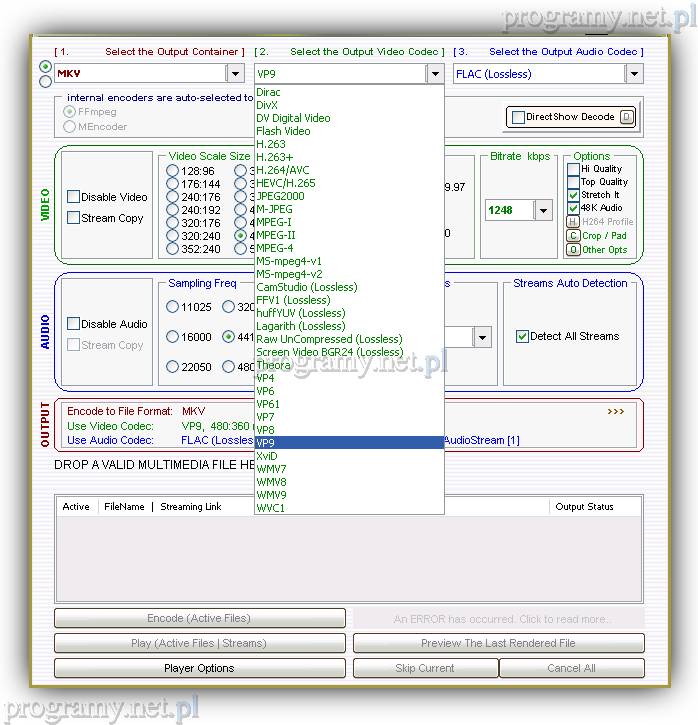Select the 128:96 video scale size
698x725 pixels.
click(173, 171)
